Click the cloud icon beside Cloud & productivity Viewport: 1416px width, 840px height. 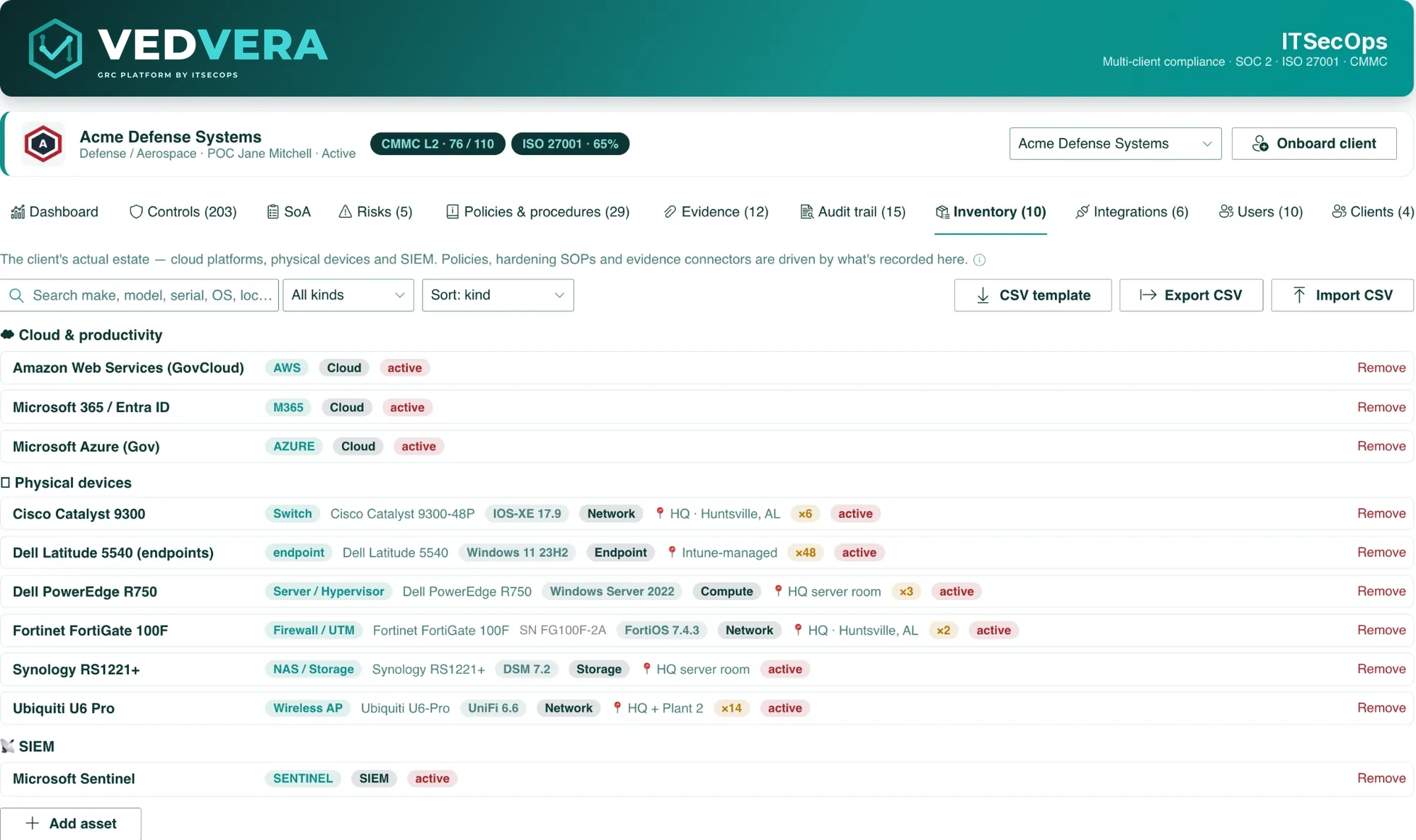tap(8, 335)
